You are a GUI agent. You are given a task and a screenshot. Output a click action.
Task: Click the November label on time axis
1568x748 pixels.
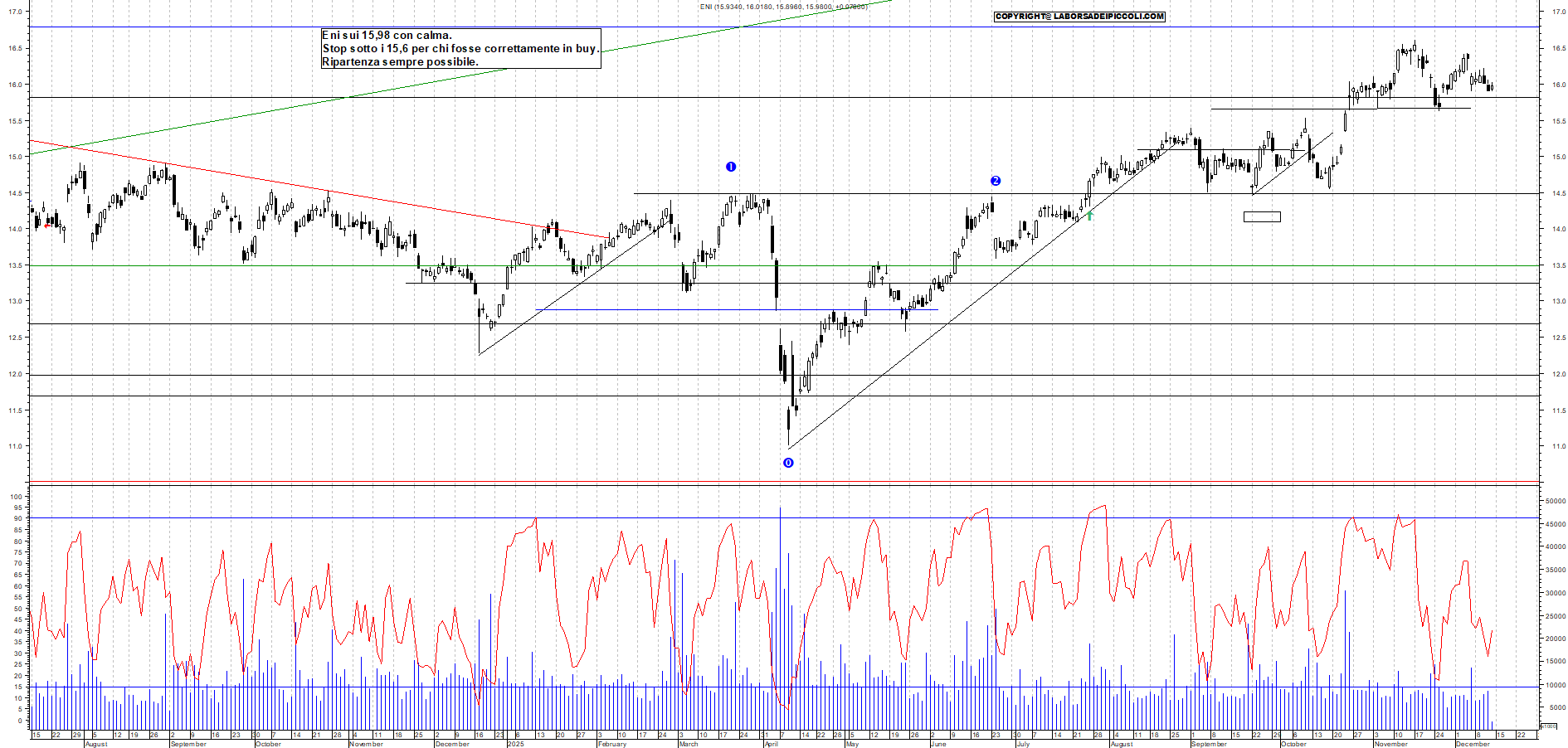[1390, 744]
